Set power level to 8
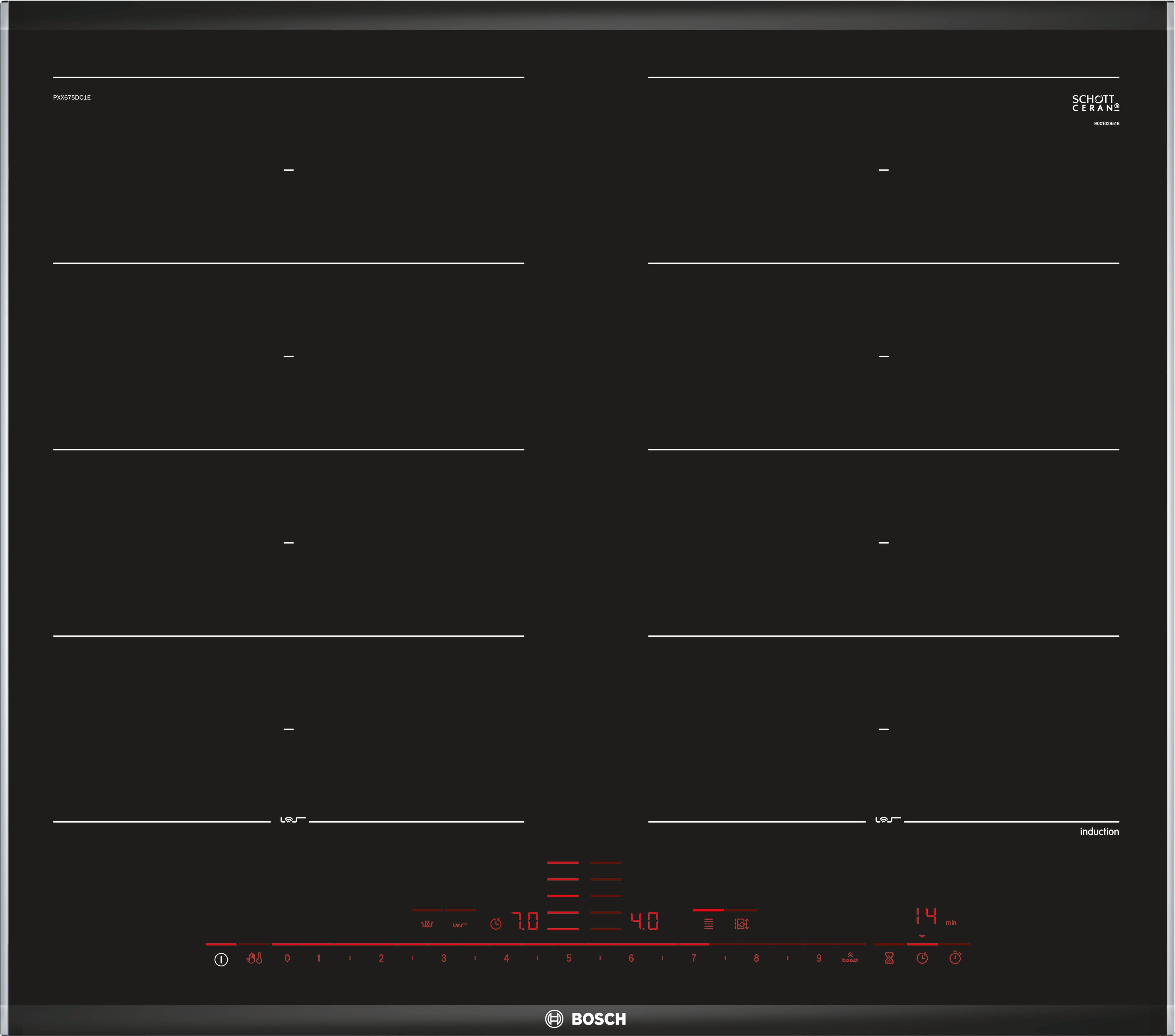This screenshot has width=1175, height=1036. (756, 958)
